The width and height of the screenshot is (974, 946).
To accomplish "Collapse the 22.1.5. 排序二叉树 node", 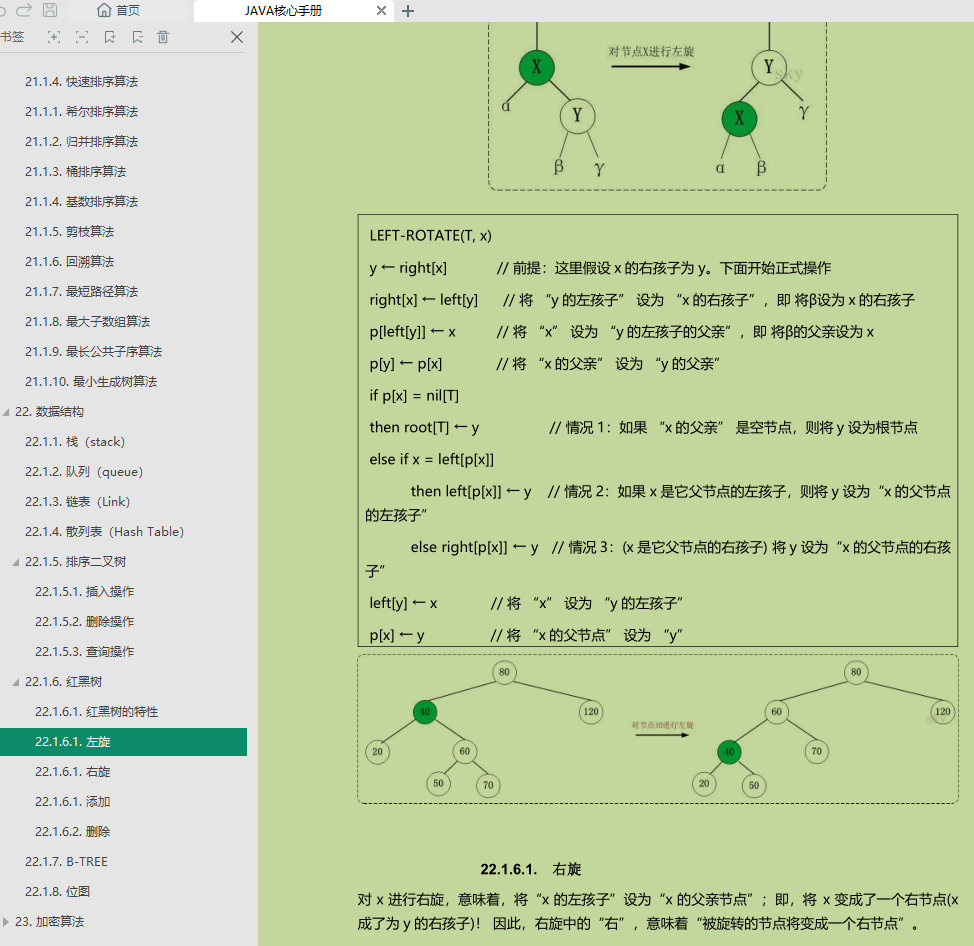I will (16, 562).
